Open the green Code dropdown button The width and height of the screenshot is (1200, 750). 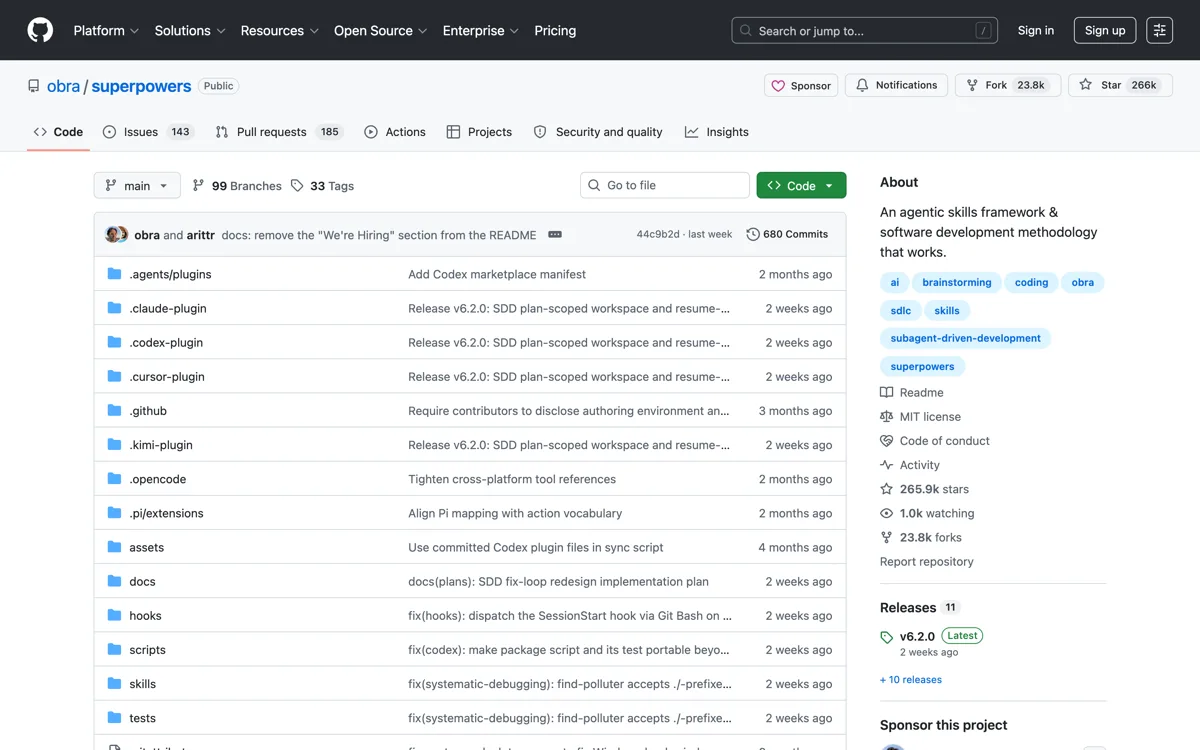pyautogui.click(x=801, y=185)
